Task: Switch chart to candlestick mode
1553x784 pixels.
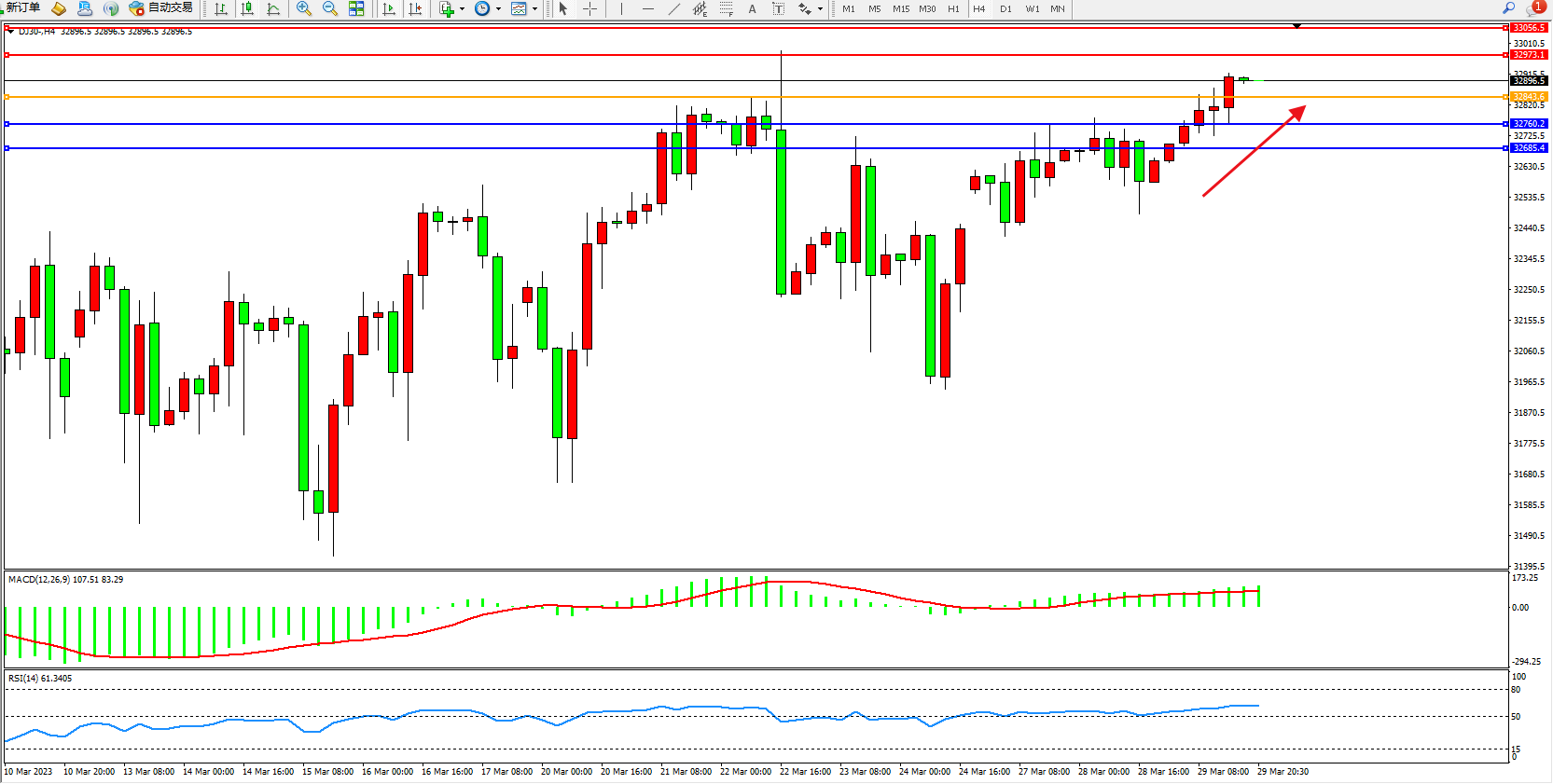Action: pos(247,8)
